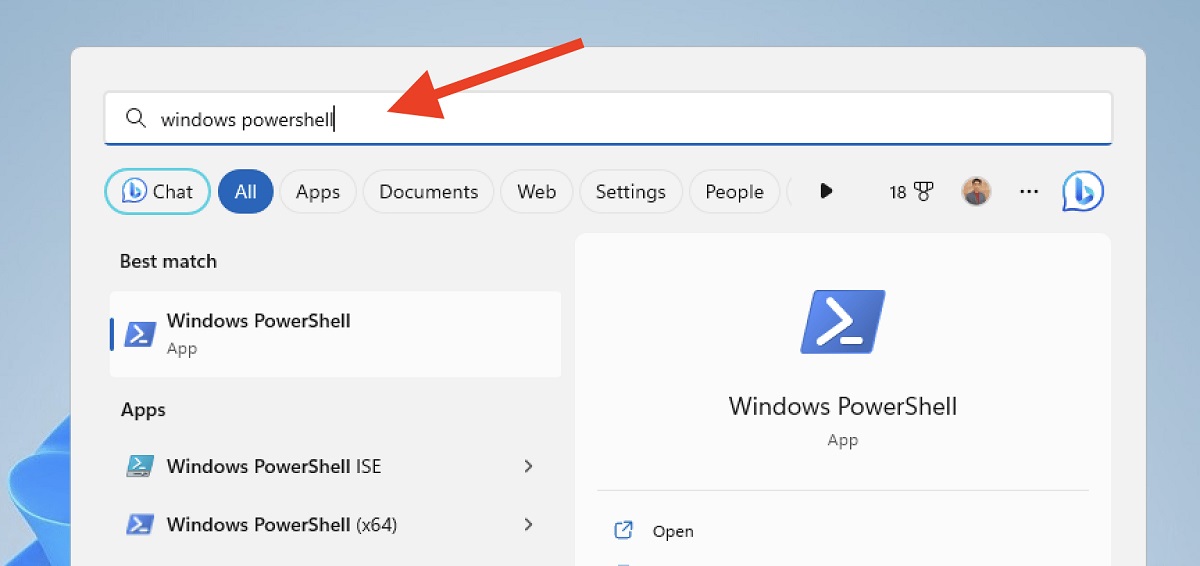Click the search magnifier icon
The image size is (1200, 566).
[136, 119]
